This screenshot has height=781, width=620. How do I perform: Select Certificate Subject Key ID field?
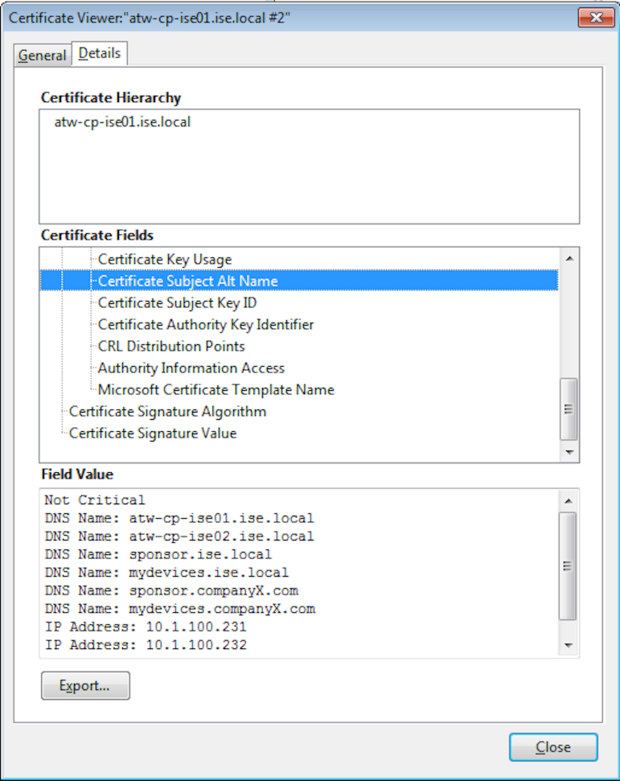click(177, 303)
